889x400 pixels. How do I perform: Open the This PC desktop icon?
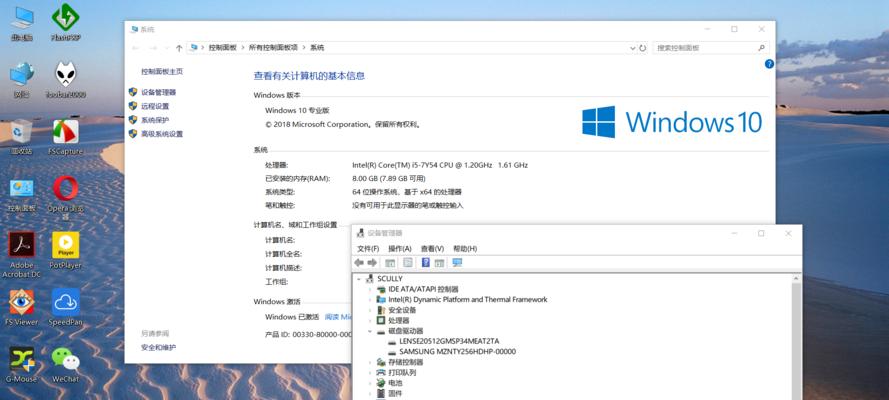22,23
